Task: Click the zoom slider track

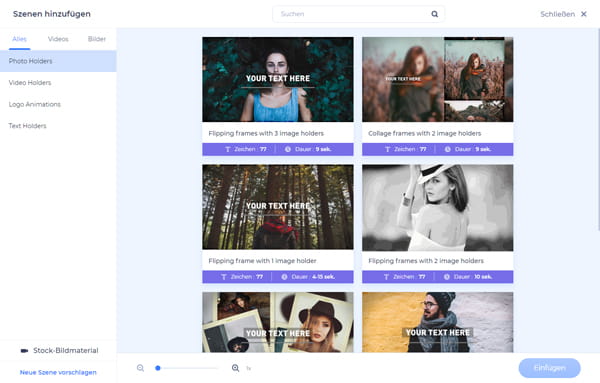Action: [188, 368]
